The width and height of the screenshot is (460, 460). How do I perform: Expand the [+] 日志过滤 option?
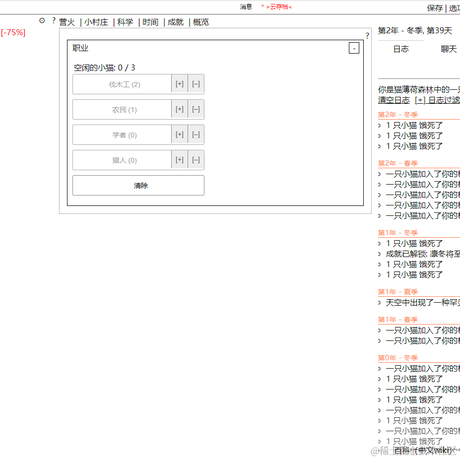click(x=437, y=100)
